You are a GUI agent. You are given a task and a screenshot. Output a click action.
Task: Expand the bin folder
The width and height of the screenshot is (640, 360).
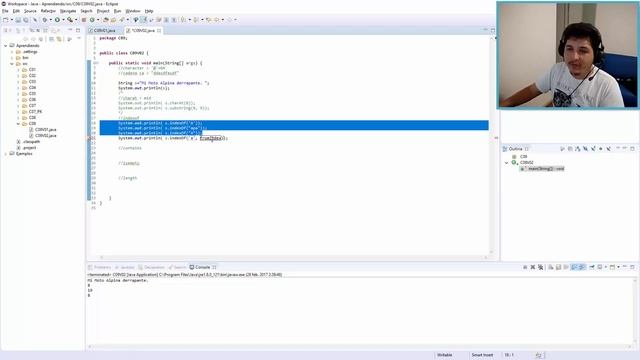12,58
